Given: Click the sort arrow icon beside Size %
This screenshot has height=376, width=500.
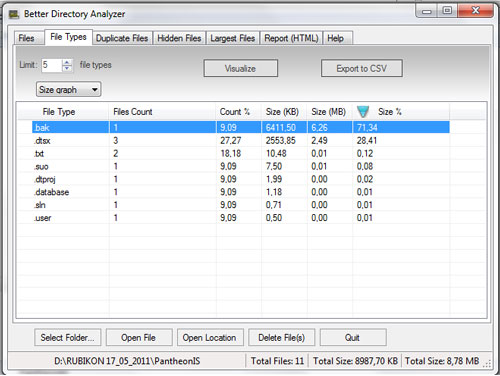Looking at the screenshot, I should [363, 111].
